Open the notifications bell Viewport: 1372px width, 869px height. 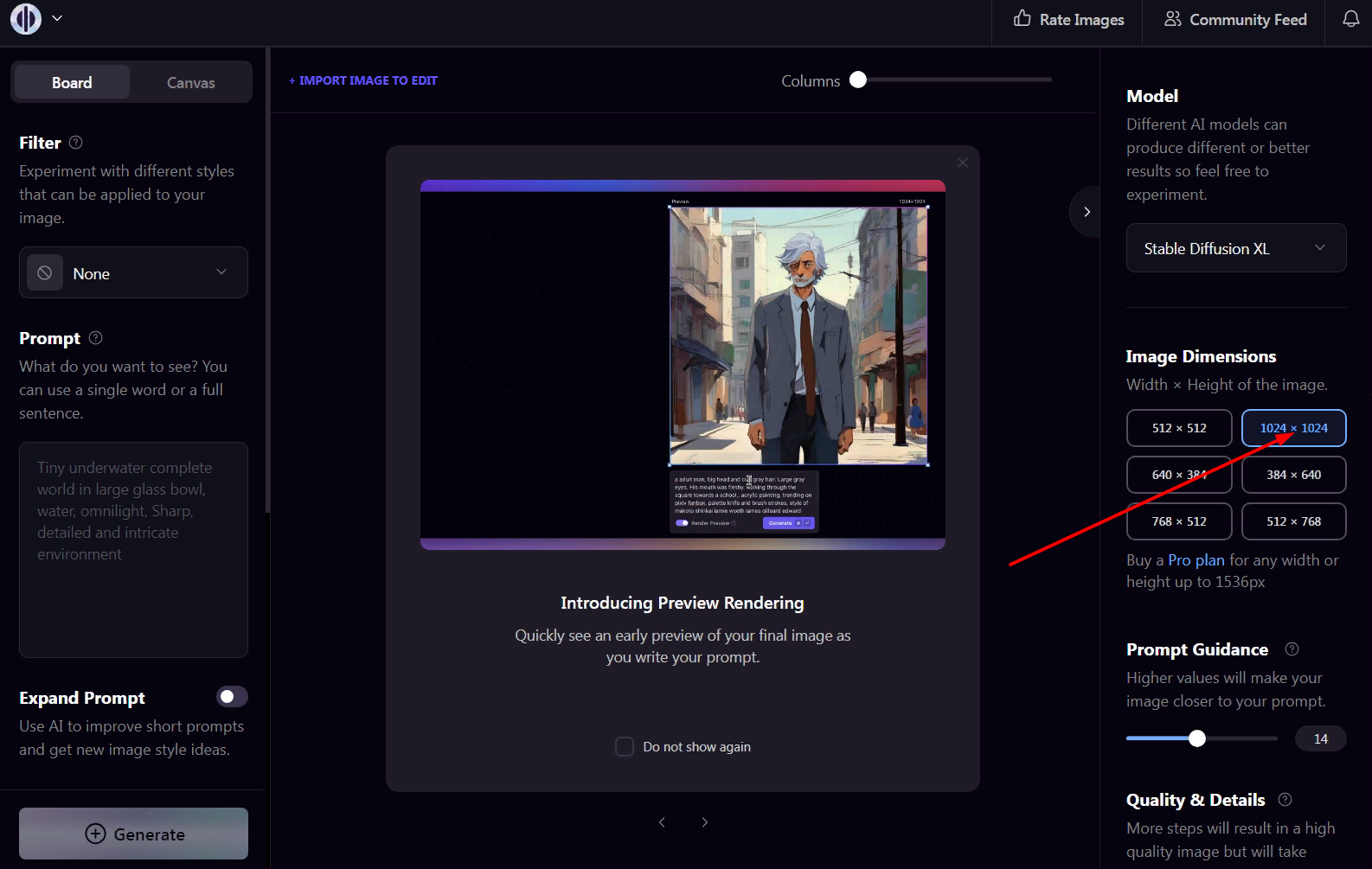pyautogui.click(x=1350, y=19)
